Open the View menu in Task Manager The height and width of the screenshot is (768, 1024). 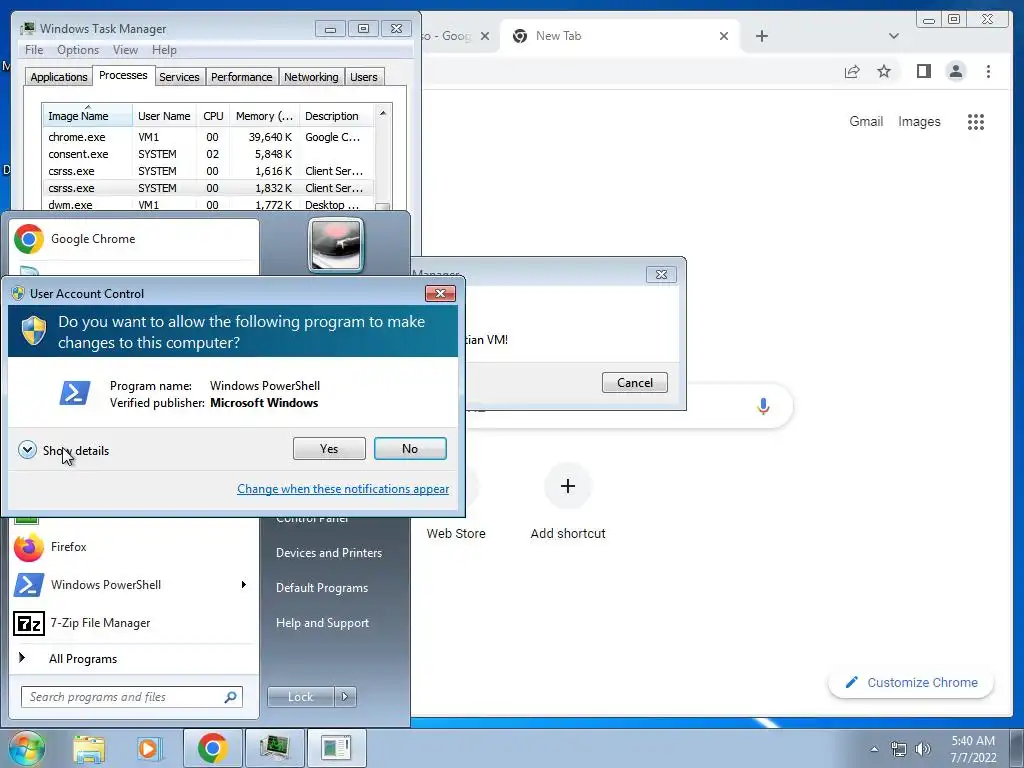(x=125, y=50)
